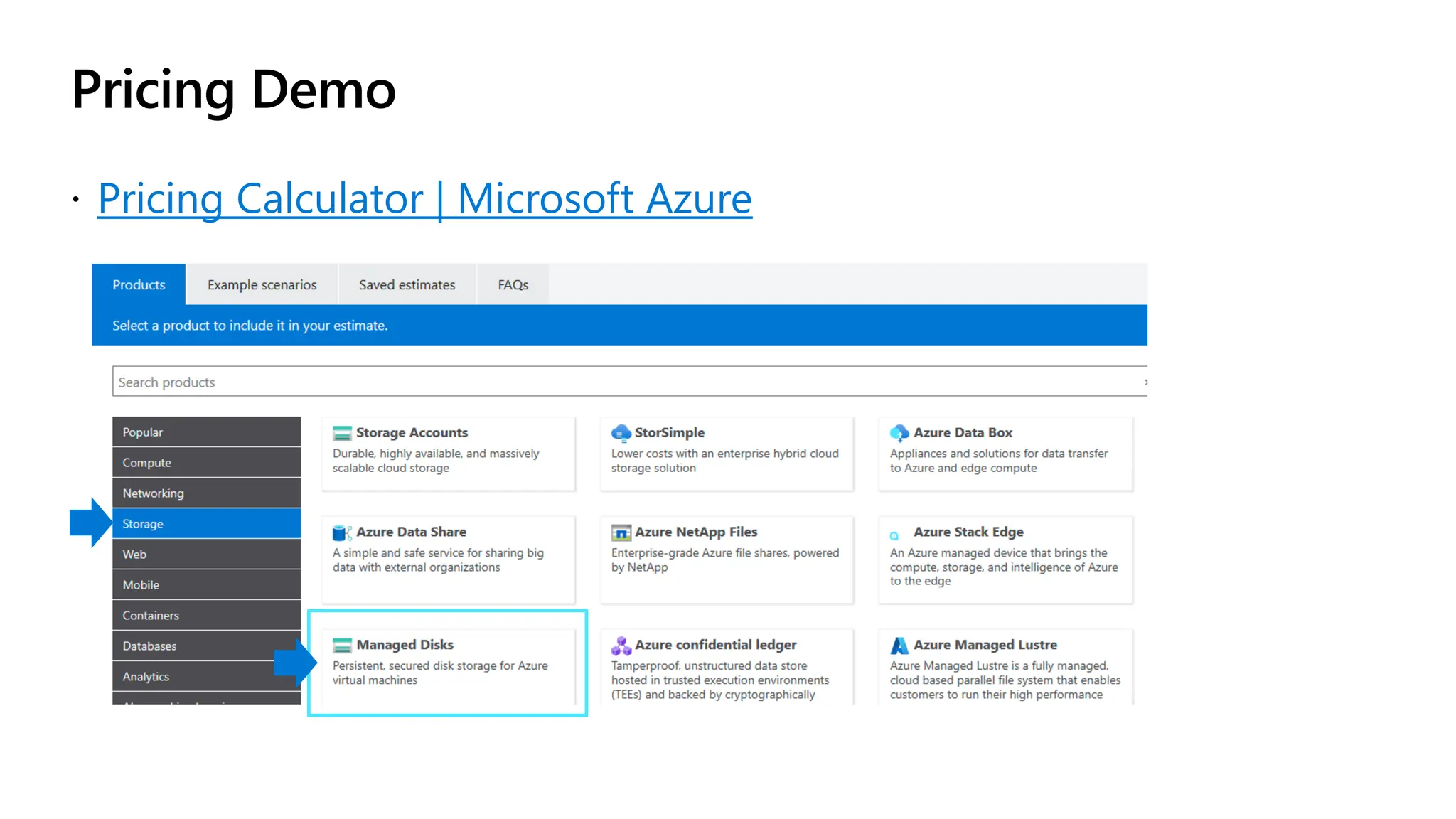Open the Pricing Calculator Microsoft Azure link
This screenshot has height=819, width=1456.
pyautogui.click(x=424, y=198)
